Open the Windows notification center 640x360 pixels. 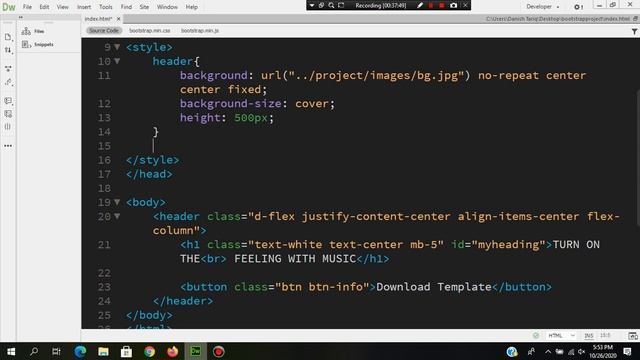627,351
